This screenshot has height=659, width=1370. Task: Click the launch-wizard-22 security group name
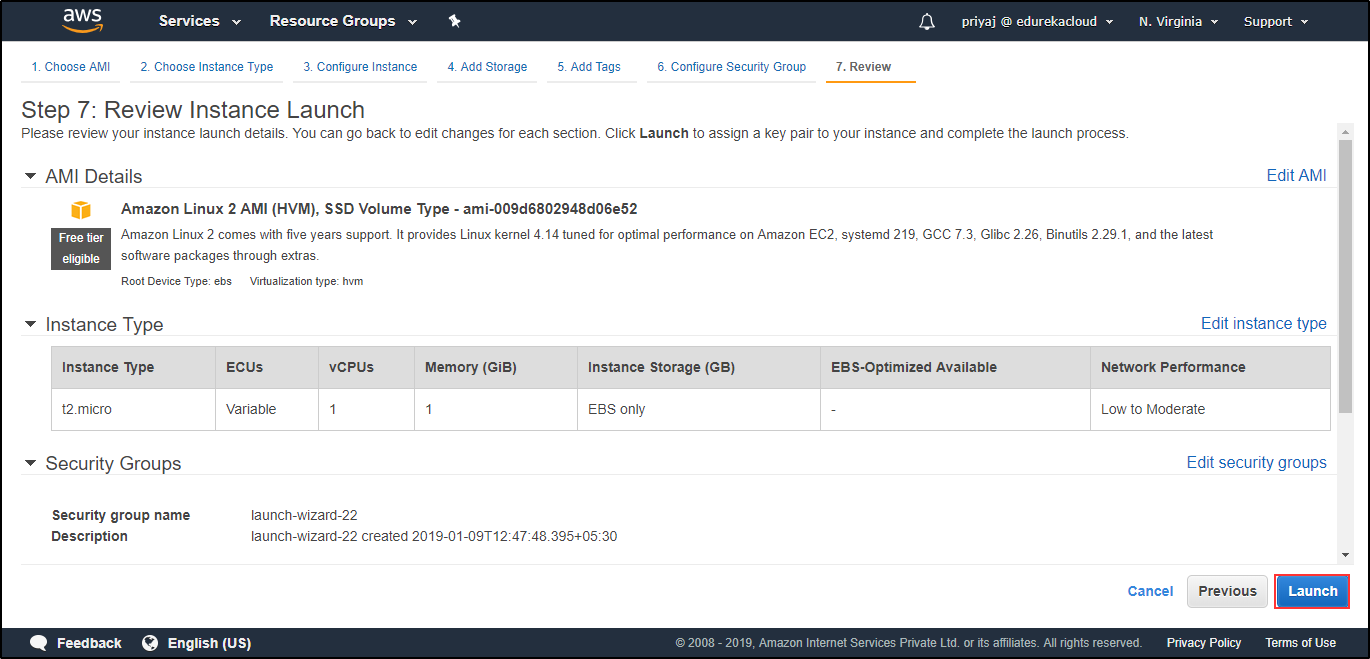(304, 515)
